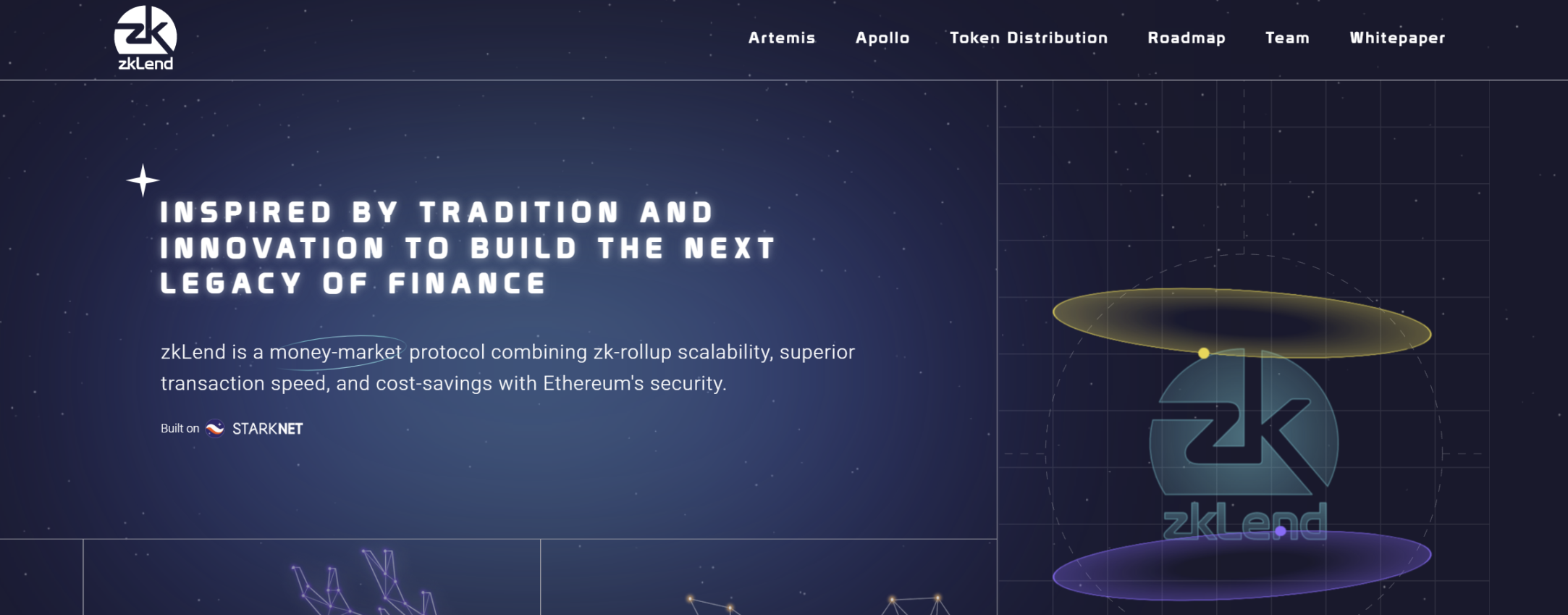This screenshot has width=1568, height=615.
Task: Click the circled "money-market" phrase
Action: (x=336, y=352)
